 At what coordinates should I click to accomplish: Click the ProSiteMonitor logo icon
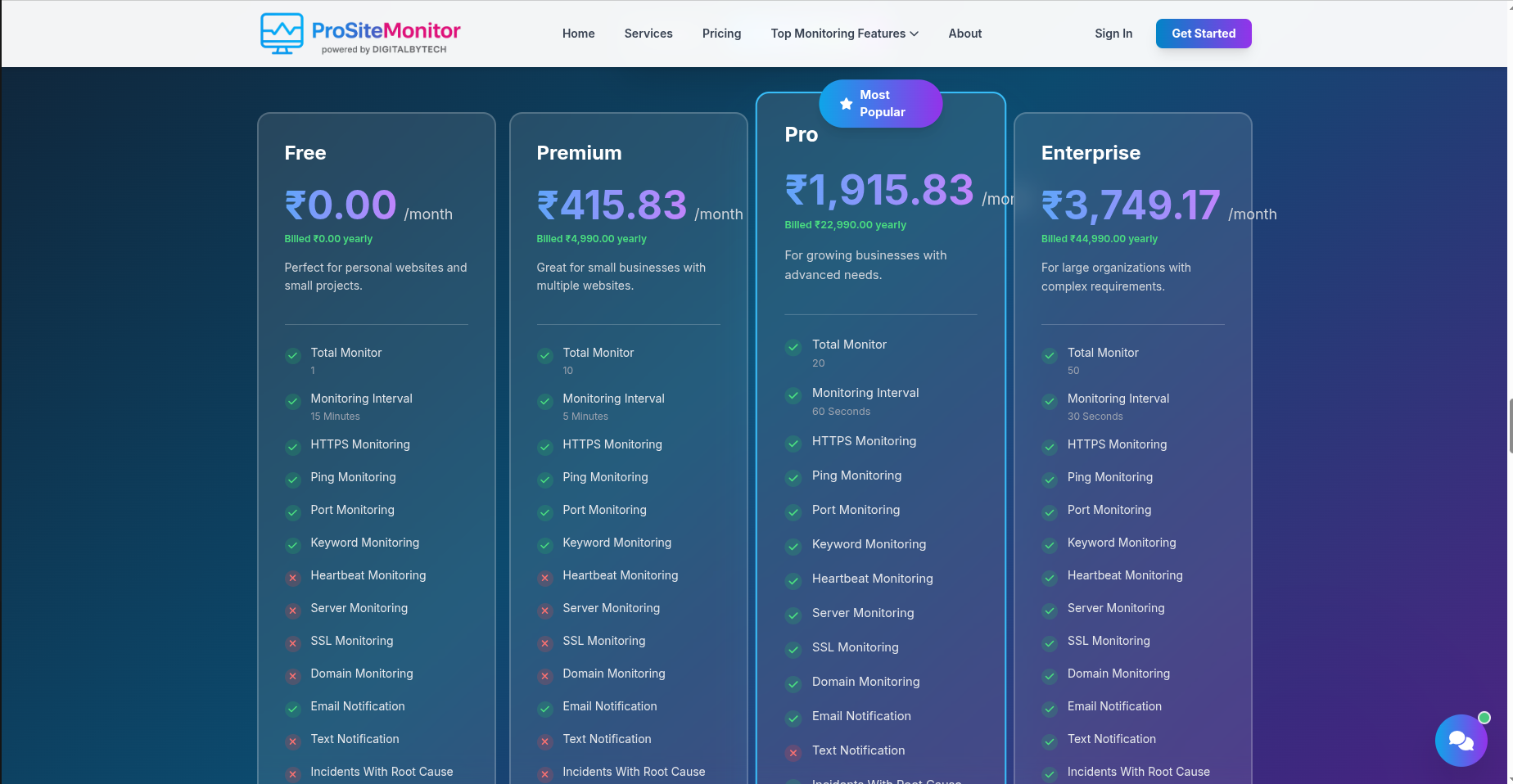tap(282, 34)
